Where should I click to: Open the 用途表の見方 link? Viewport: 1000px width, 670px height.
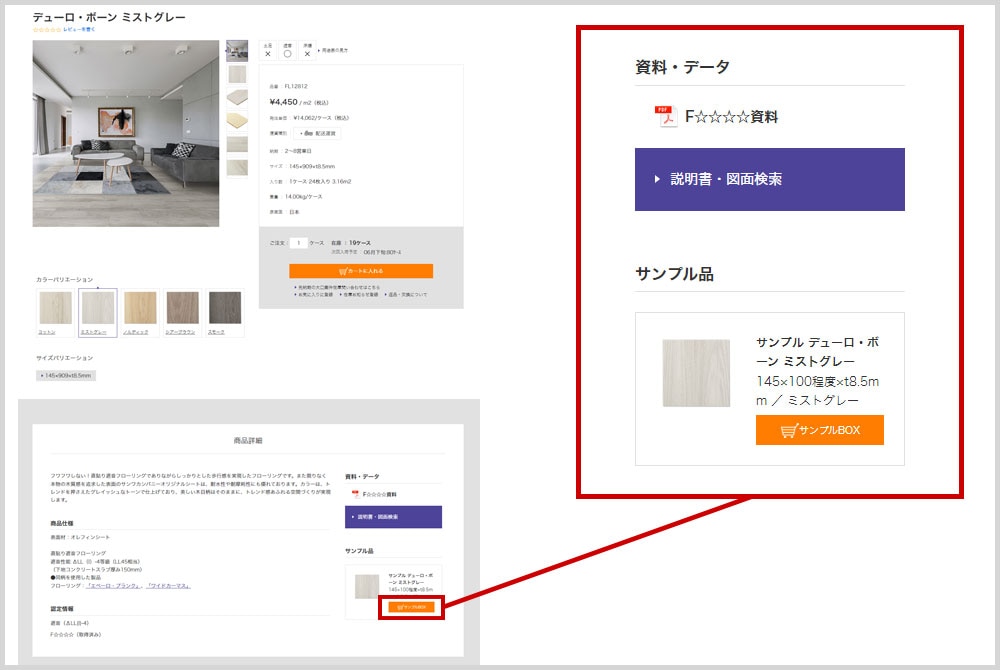(335, 50)
